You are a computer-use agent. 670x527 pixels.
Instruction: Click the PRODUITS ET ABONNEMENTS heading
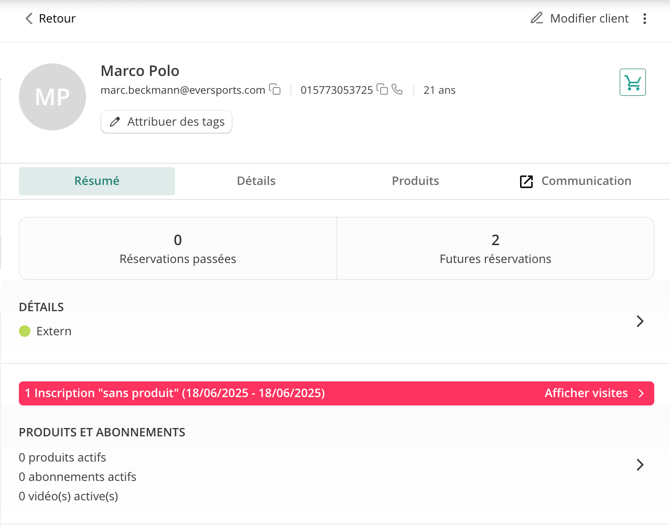(x=102, y=432)
